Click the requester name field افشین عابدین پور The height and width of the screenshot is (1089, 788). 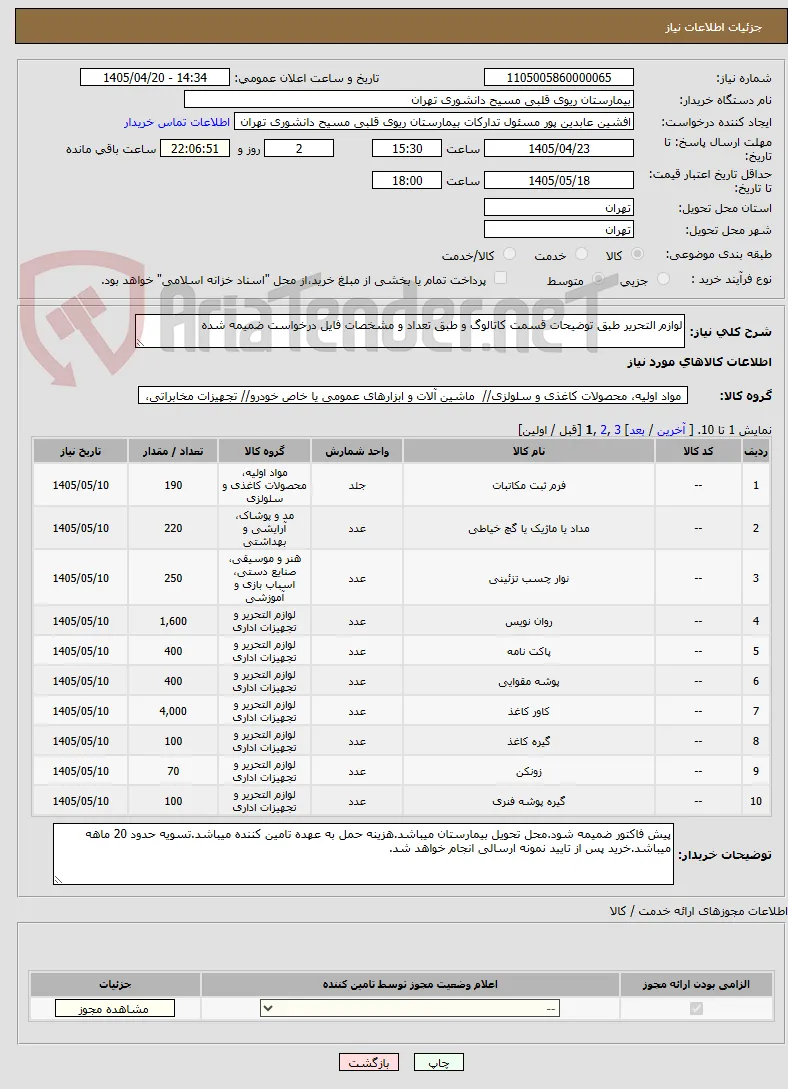click(434, 122)
